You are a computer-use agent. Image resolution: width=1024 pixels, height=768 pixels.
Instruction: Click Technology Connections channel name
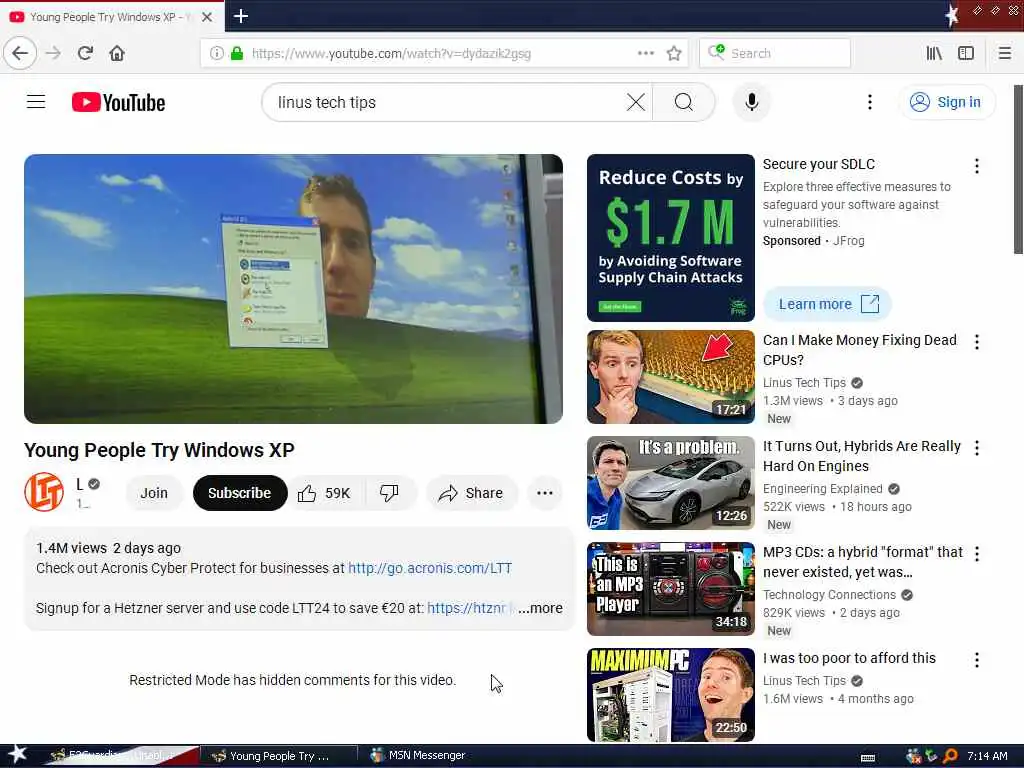click(829, 594)
